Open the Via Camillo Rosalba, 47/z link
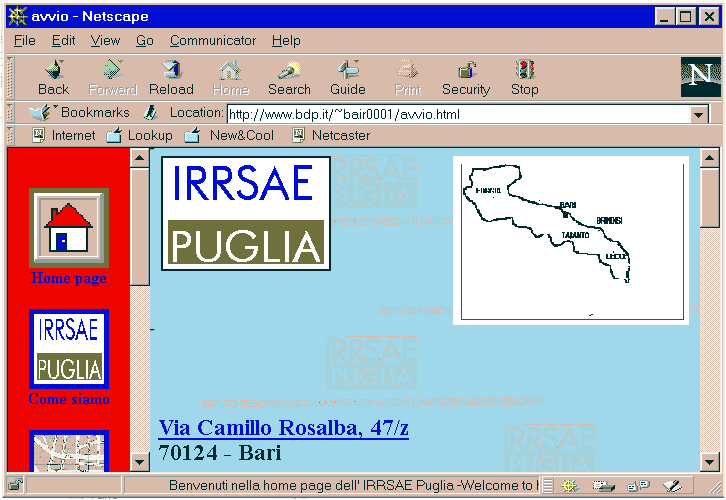 click(x=283, y=428)
